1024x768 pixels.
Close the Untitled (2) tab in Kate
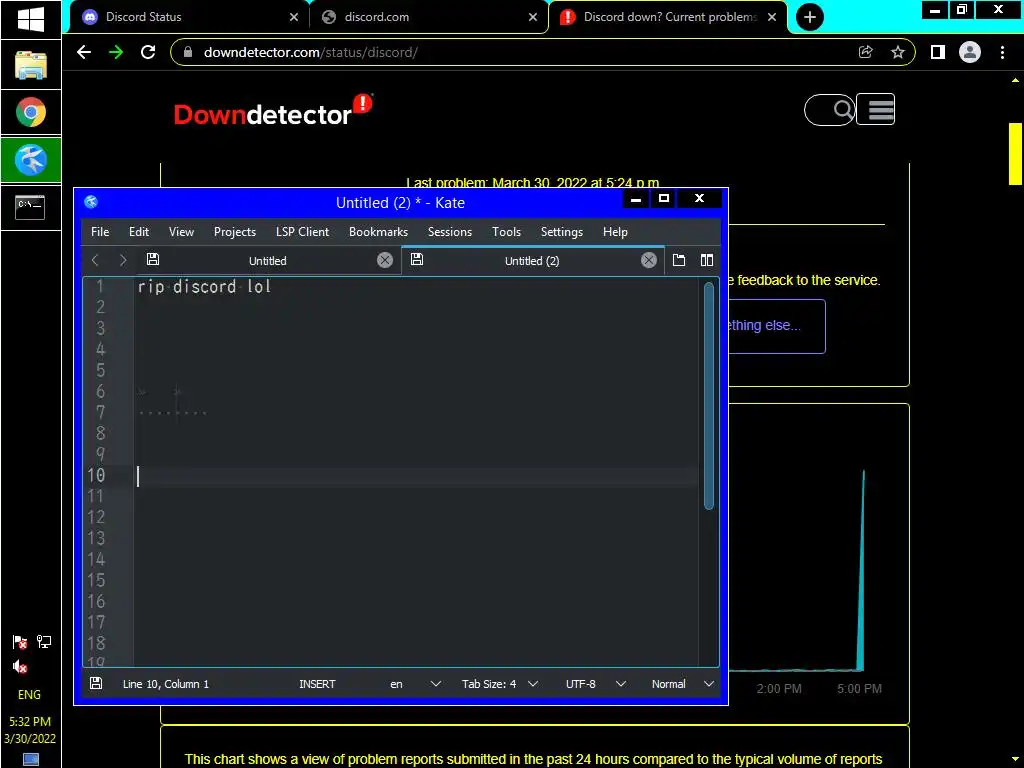pos(648,260)
